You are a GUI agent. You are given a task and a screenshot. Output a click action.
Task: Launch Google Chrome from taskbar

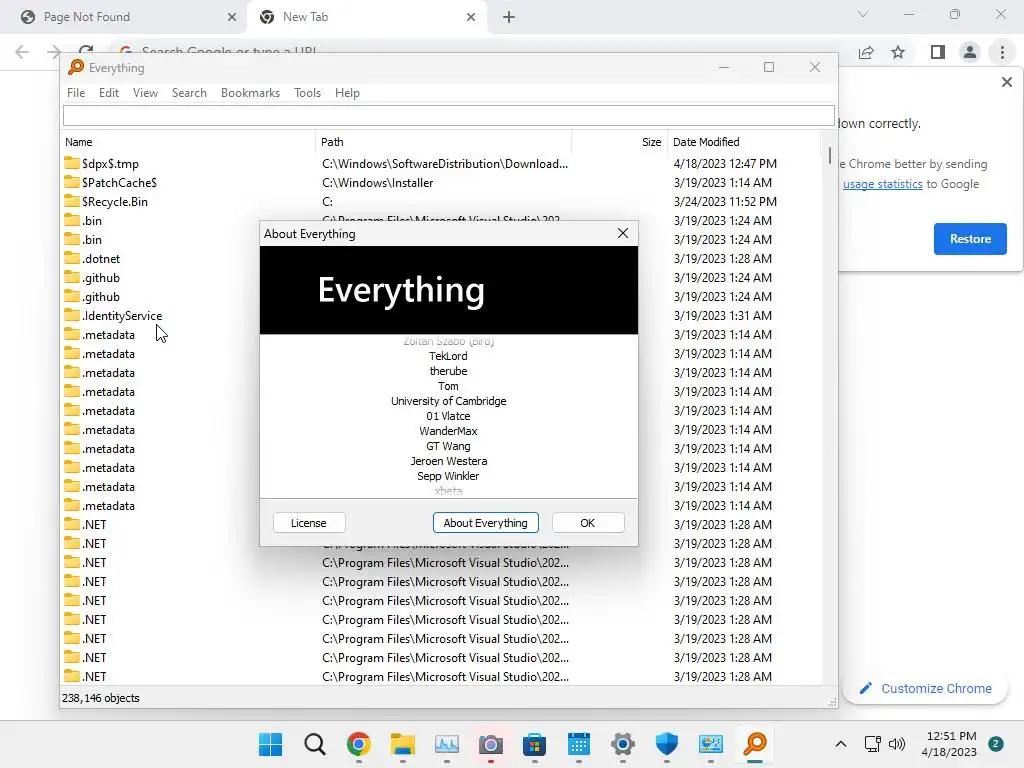pos(359,744)
